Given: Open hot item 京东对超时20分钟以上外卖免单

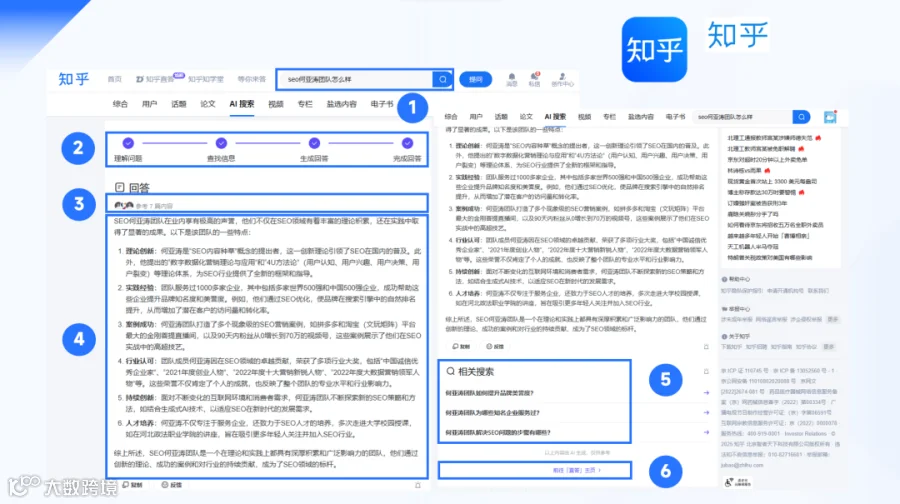Looking at the screenshot, I should coord(767,160).
